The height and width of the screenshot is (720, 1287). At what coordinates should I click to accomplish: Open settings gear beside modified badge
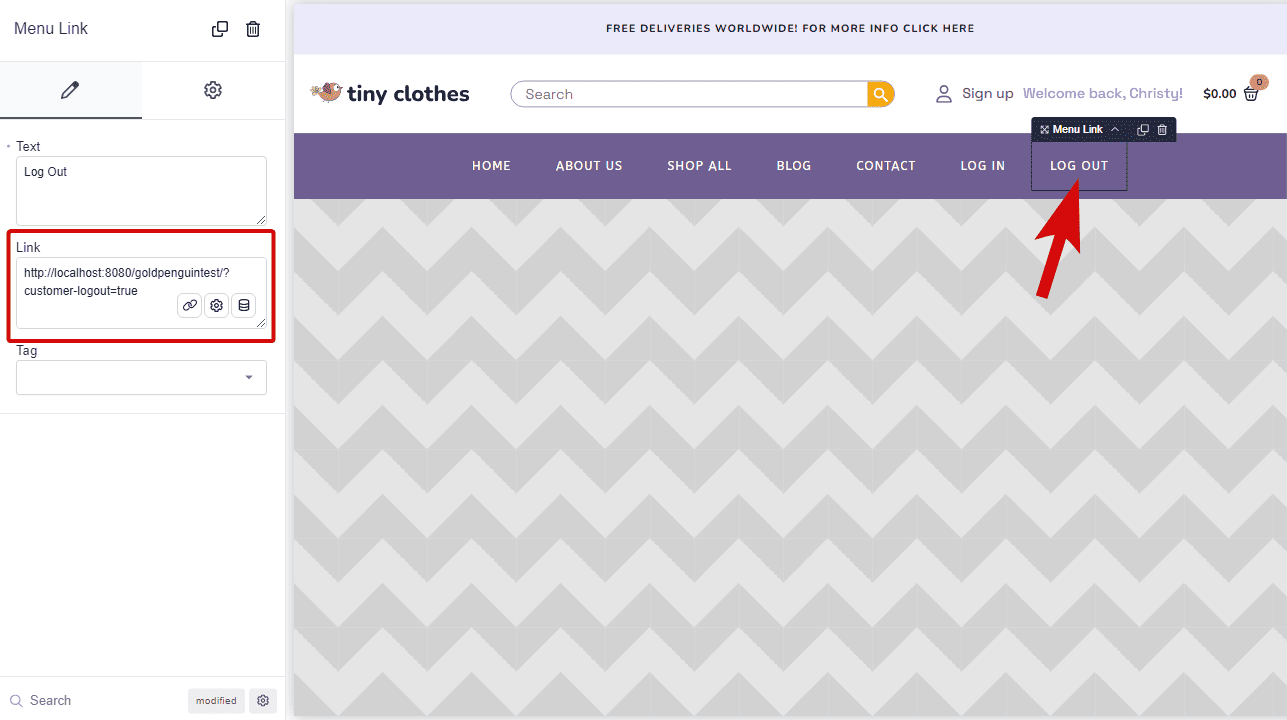coord(263,700)
